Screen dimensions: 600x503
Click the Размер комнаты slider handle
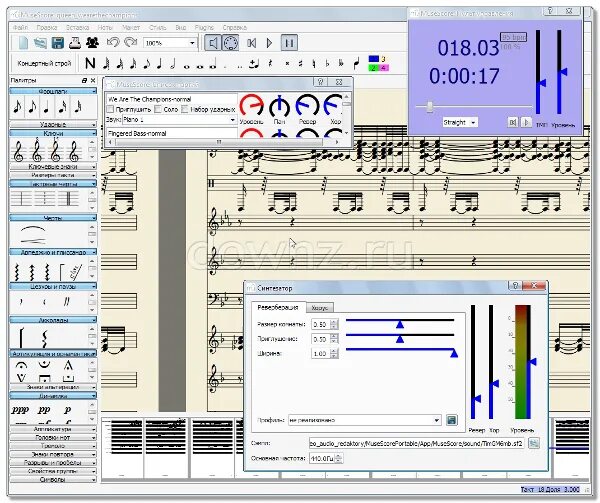[x=400, y=325]
